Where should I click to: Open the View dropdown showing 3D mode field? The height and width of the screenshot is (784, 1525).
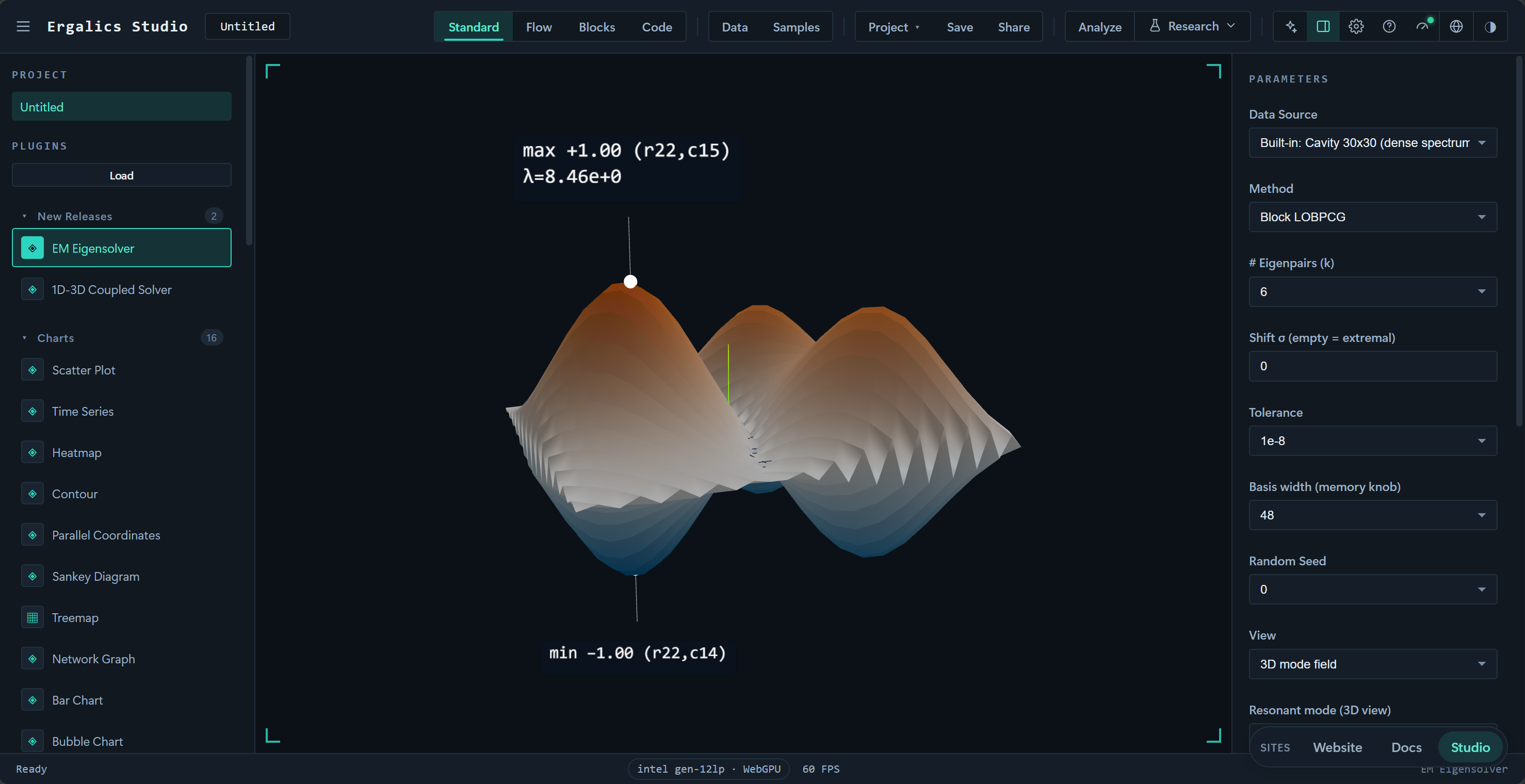(1372, 664)
